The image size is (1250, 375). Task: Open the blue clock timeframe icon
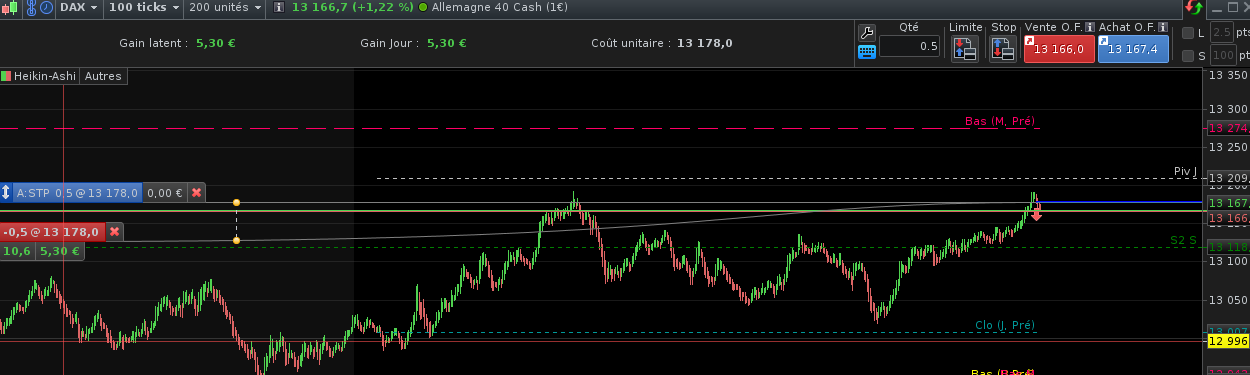(x=47, y=7)
